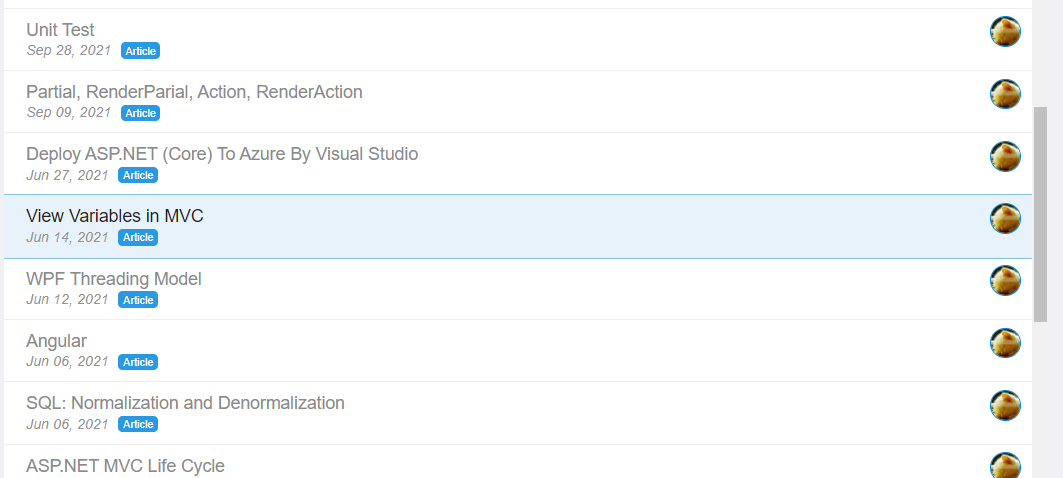The height and width of the screenshot is (478, 1063).
Task: Click the vertical scrollbar thumb
Action: [1040, 214]
